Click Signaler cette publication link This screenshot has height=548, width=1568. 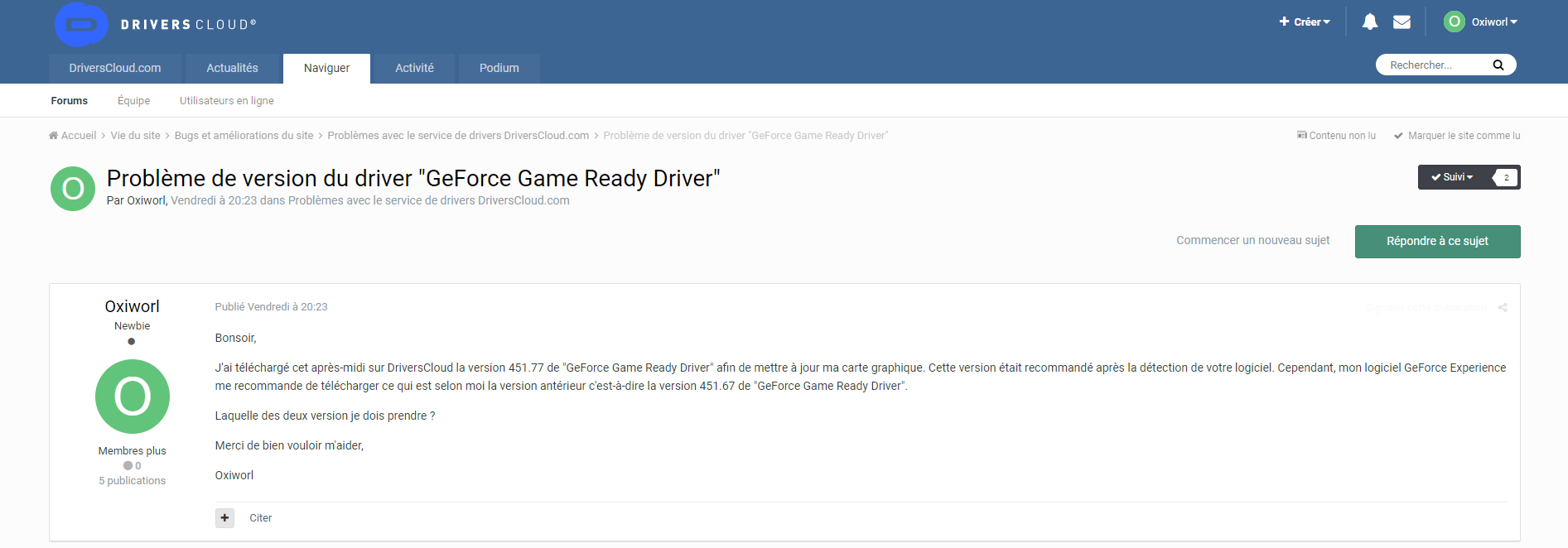pos(1426,307)
